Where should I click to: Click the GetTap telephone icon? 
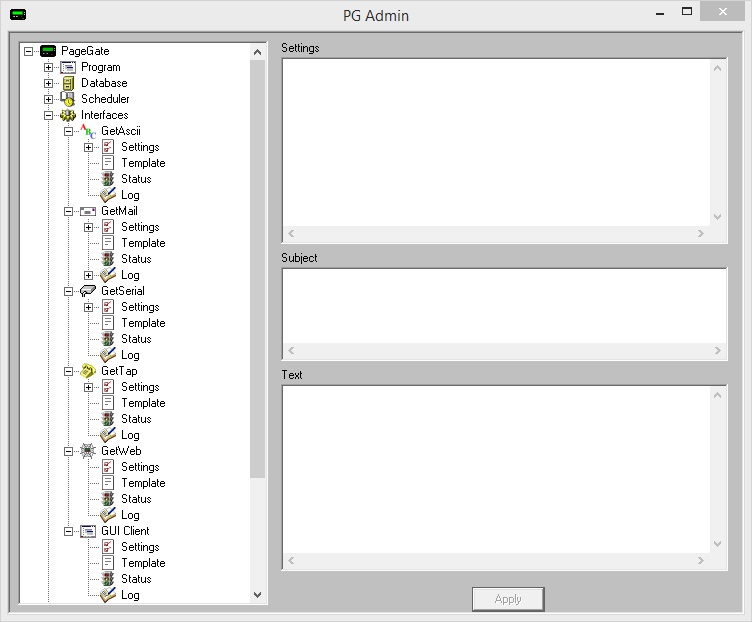click(88, 371)
